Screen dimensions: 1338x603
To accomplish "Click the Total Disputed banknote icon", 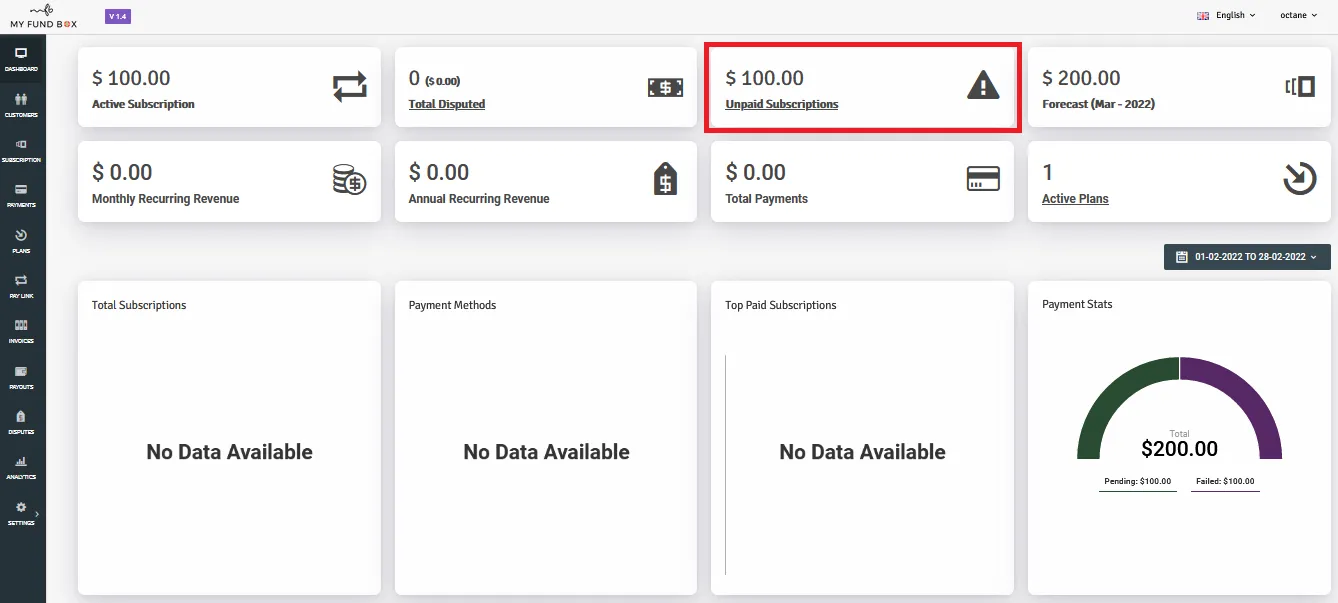I will pyautogui.click(x=665, y=87).
